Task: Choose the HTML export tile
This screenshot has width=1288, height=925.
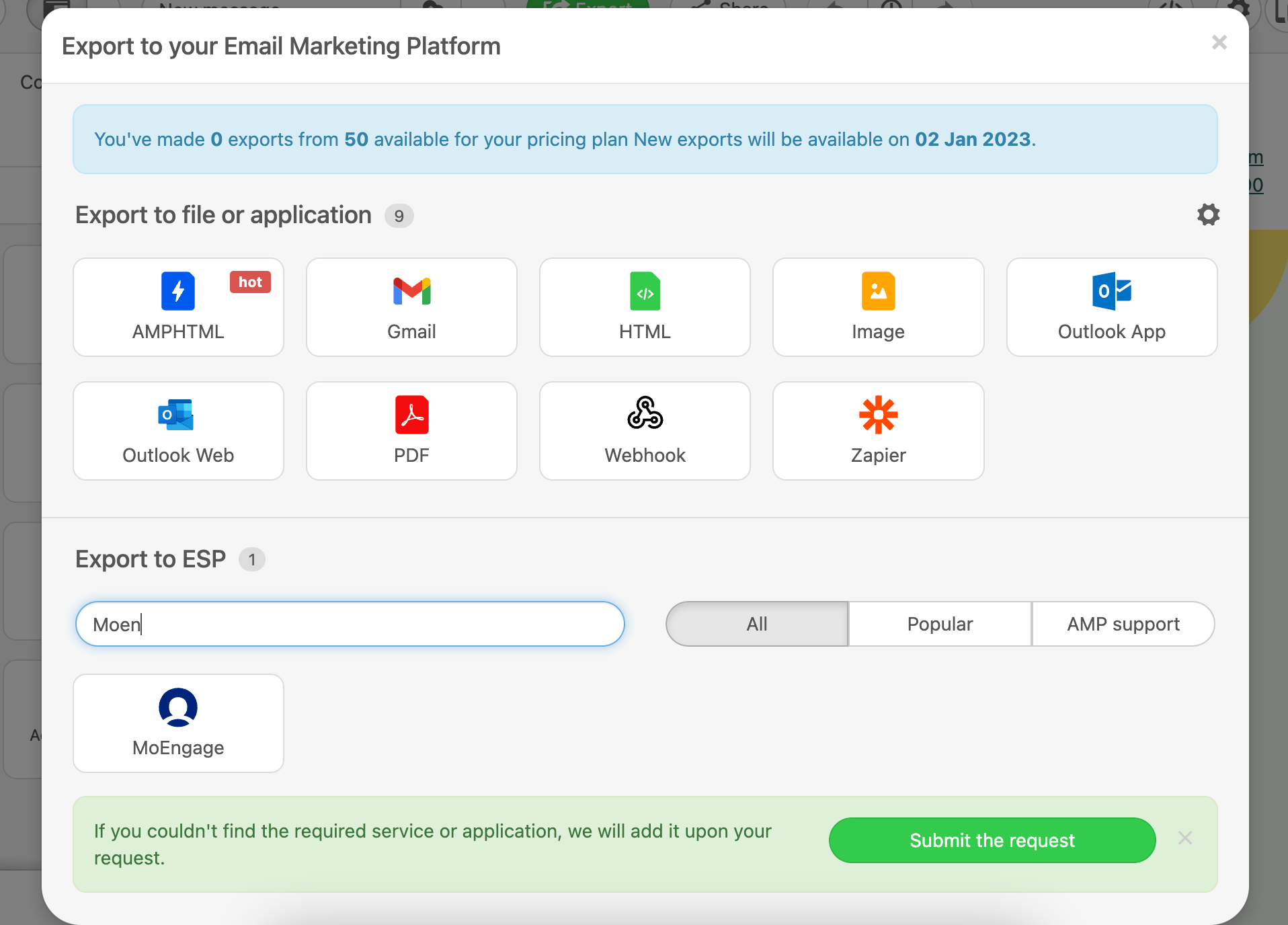Action: click(645, 307)
